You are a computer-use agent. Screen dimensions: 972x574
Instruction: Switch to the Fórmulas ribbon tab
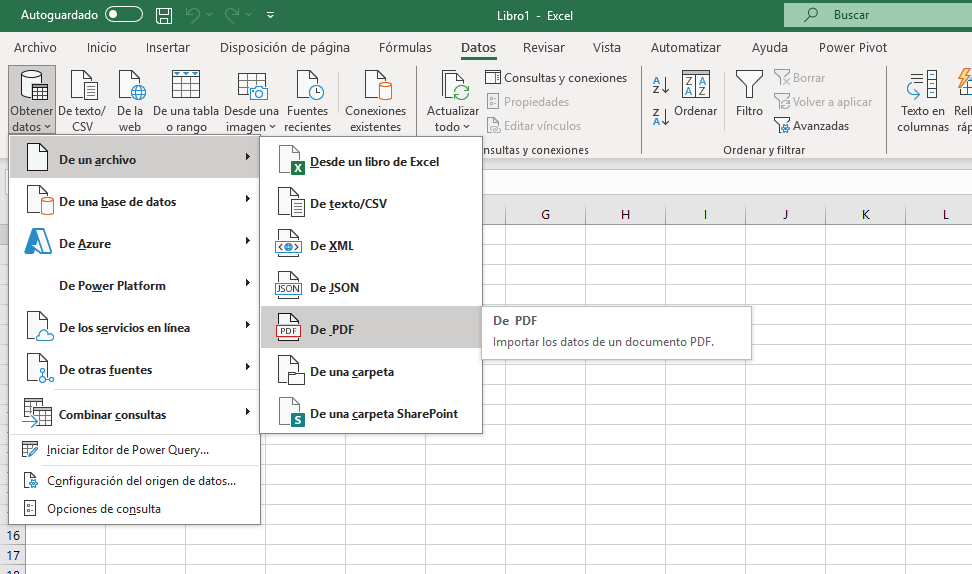pyautogui.click(x=405, y=47)
